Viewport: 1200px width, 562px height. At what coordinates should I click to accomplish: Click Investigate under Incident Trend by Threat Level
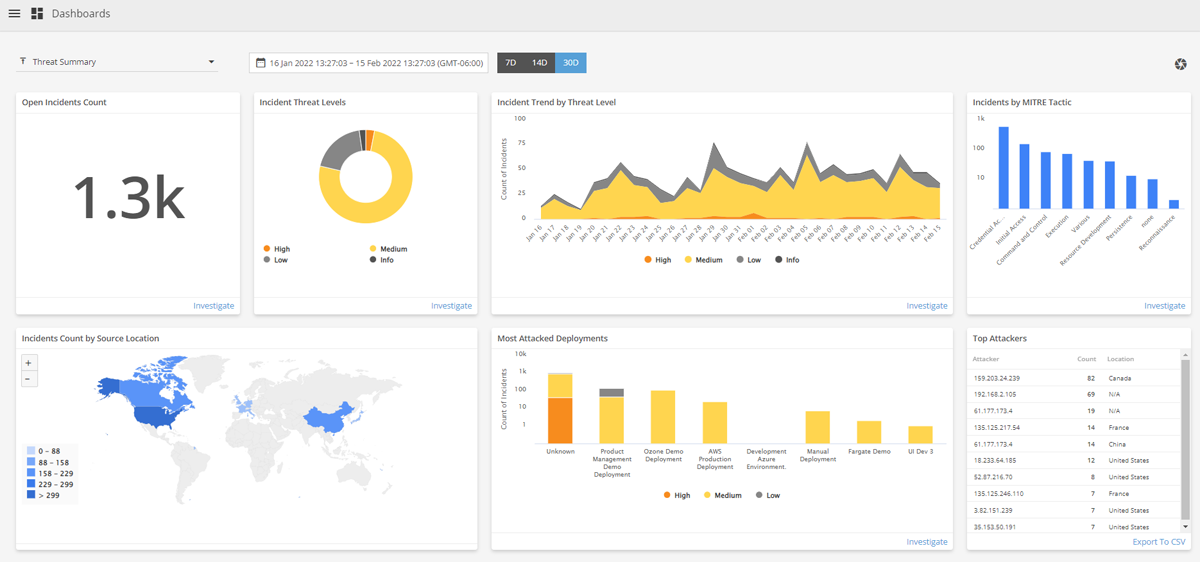pos(927,306)
